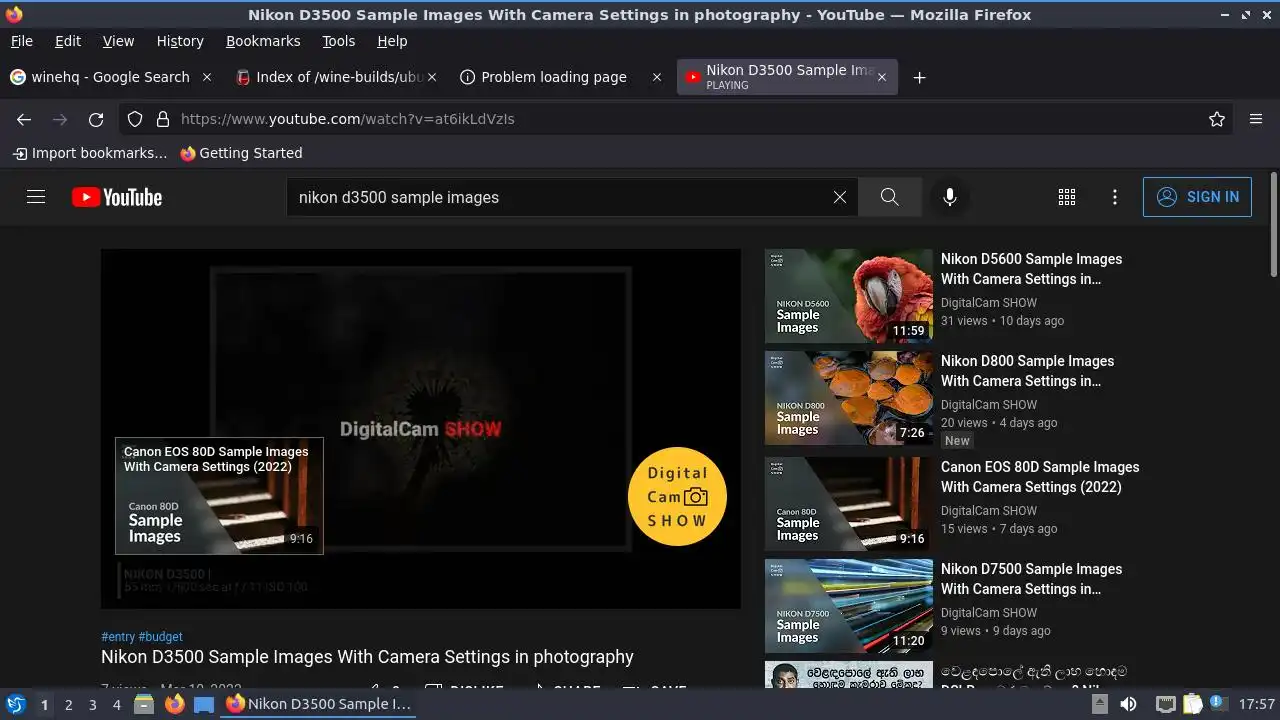Open the system start menu icon
Viewport: 1280px width, 720px height.
point(16,704)
